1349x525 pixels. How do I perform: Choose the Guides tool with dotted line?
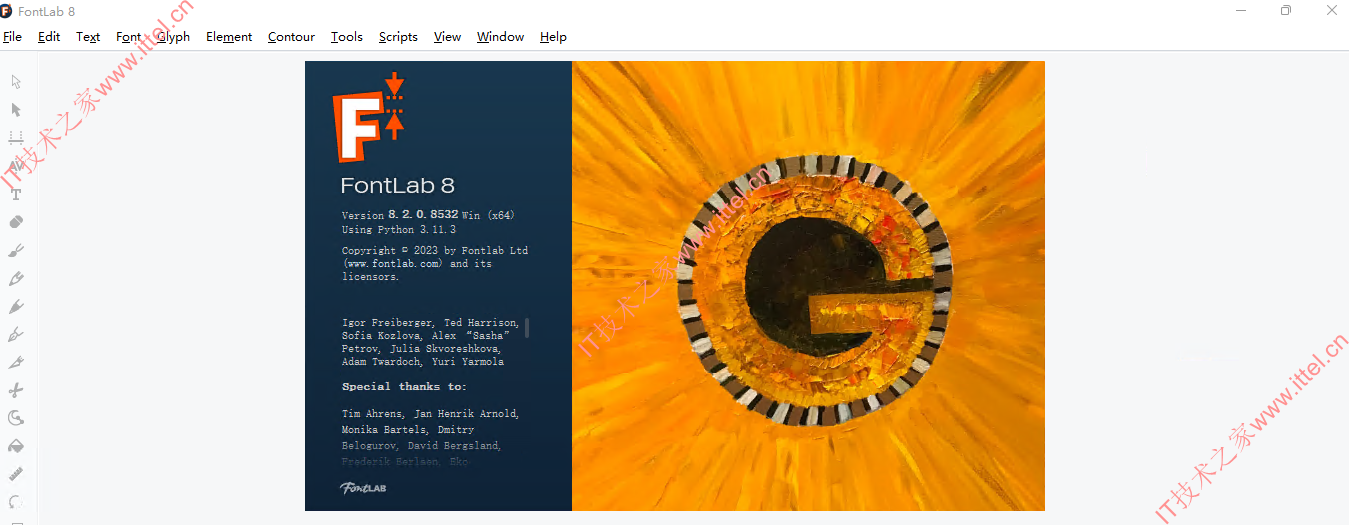point(16,137)
